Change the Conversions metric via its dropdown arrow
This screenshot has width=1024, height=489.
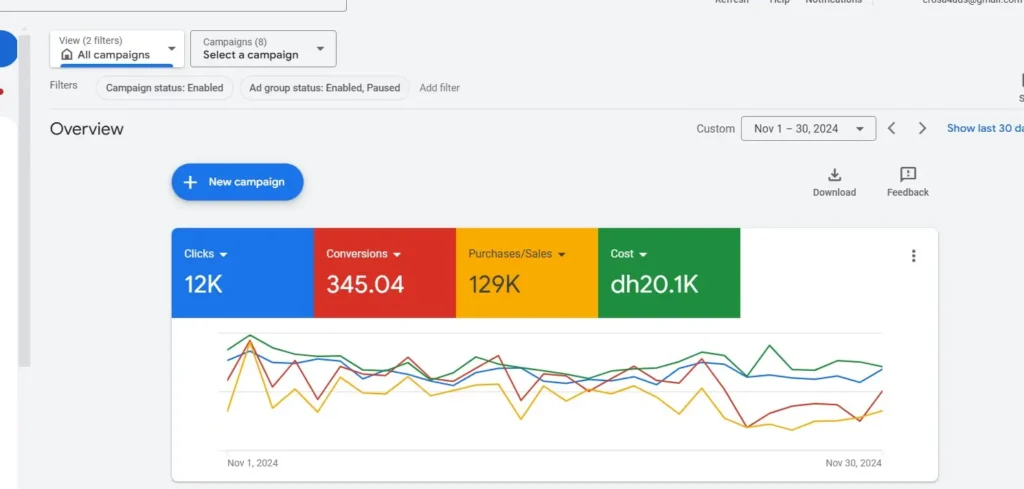pyautogui.click(x=397, y=255)
